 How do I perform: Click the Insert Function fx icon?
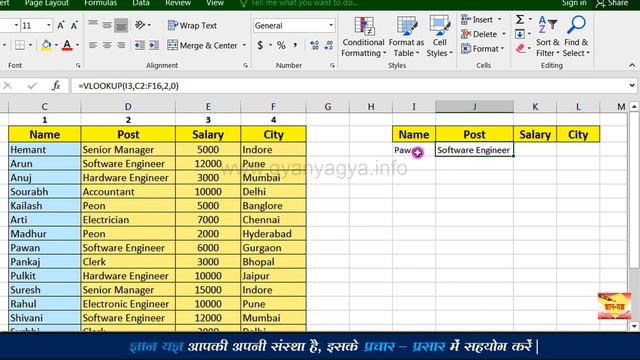(56, 86)
